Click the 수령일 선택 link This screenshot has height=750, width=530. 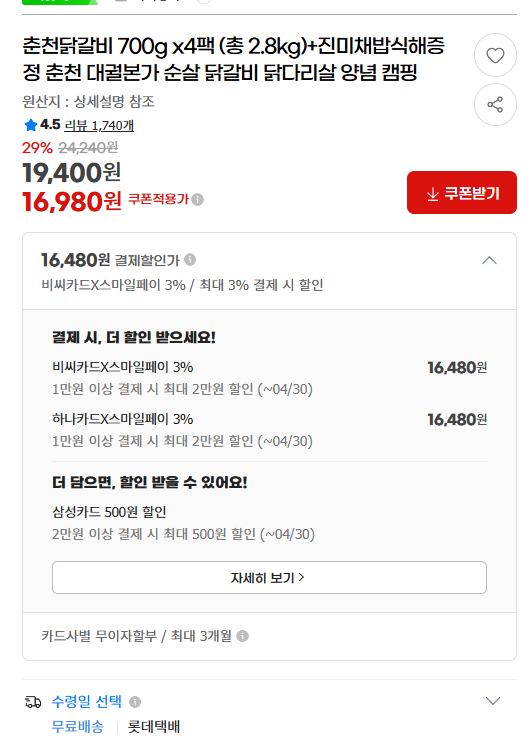click(87, 702)
